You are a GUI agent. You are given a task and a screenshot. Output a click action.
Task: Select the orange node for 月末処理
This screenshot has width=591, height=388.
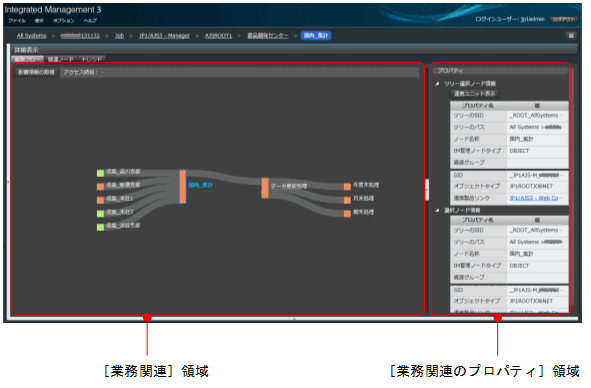tap(348, 200)
